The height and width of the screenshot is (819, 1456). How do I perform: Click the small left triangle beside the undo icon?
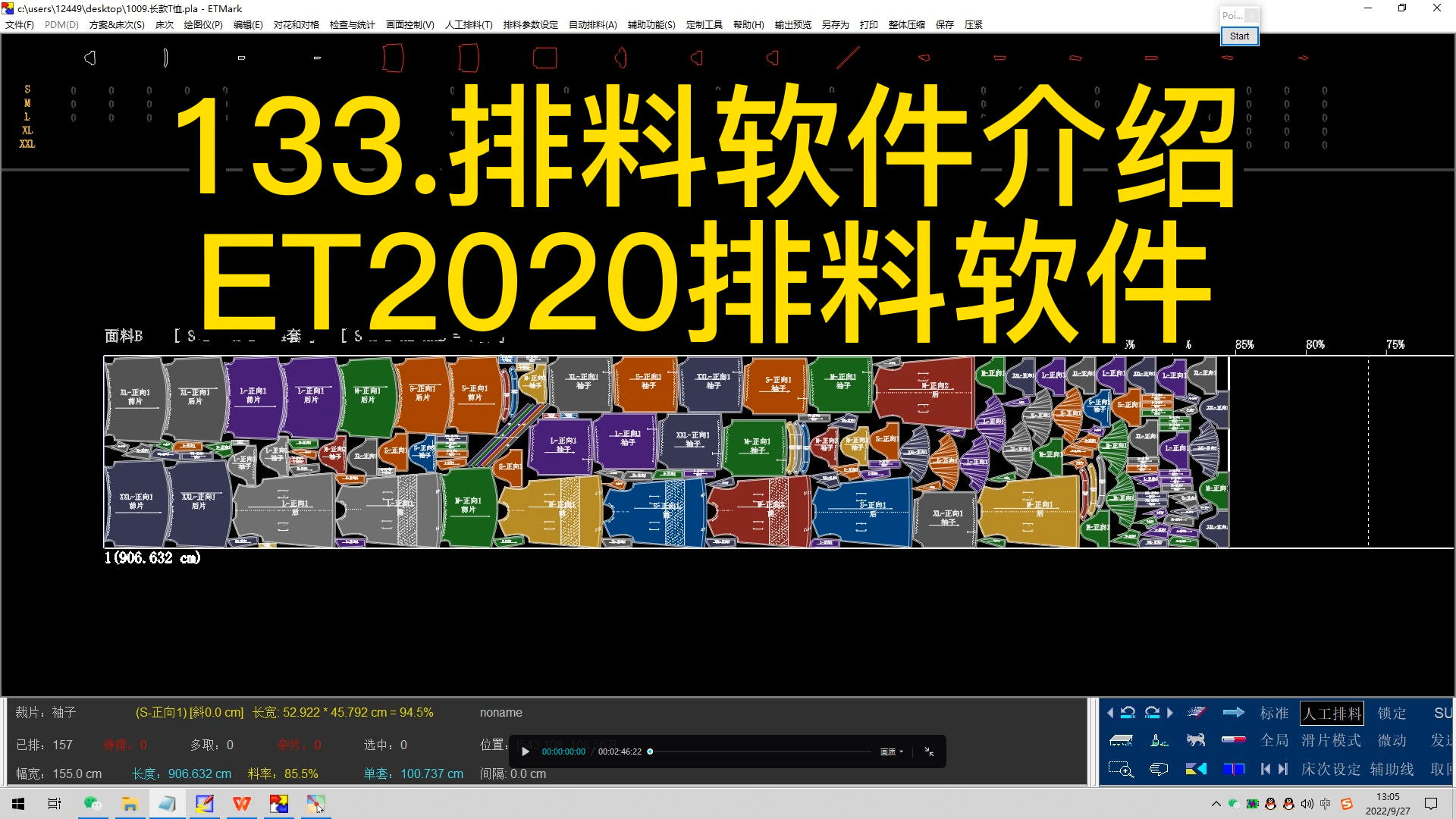tap(1110, 713)
